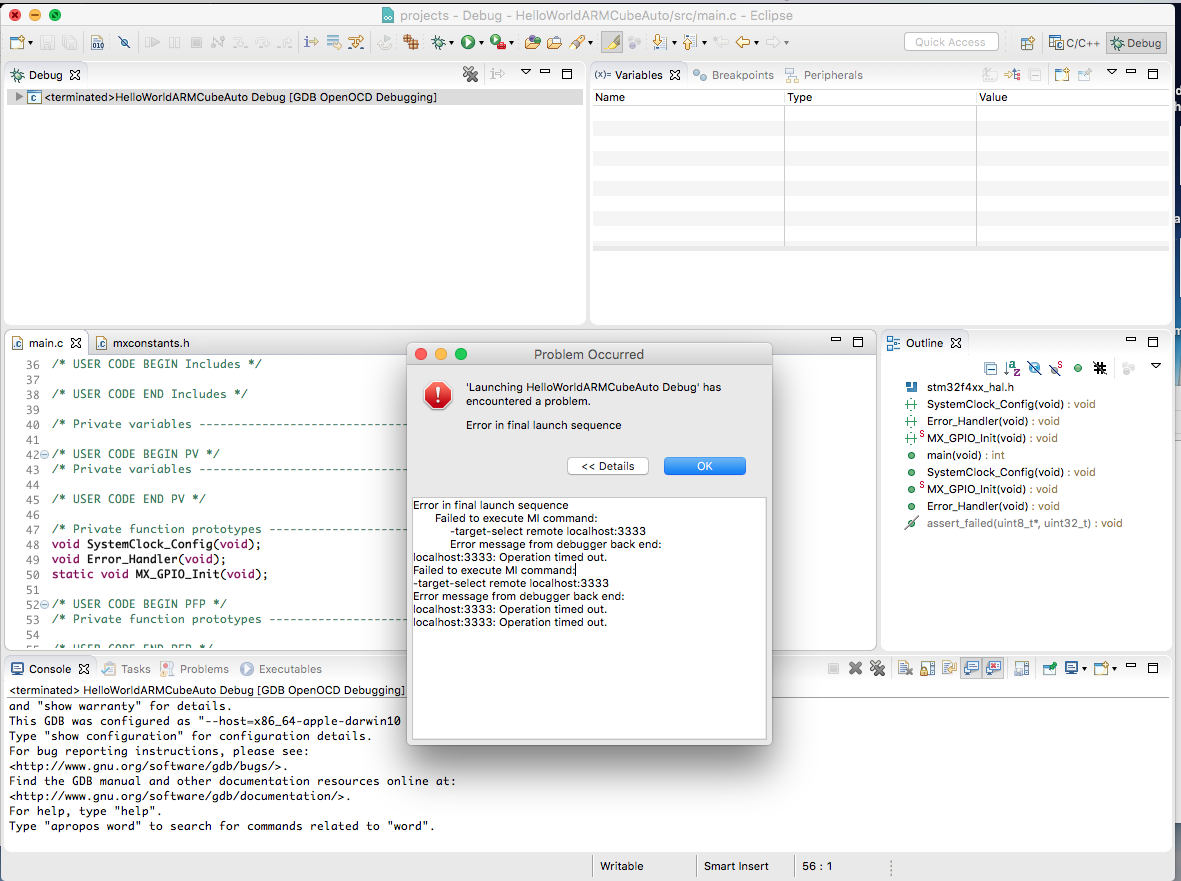Collapse the fold marker at line 42
This screenshot has width=1181, height=881.
44,455
